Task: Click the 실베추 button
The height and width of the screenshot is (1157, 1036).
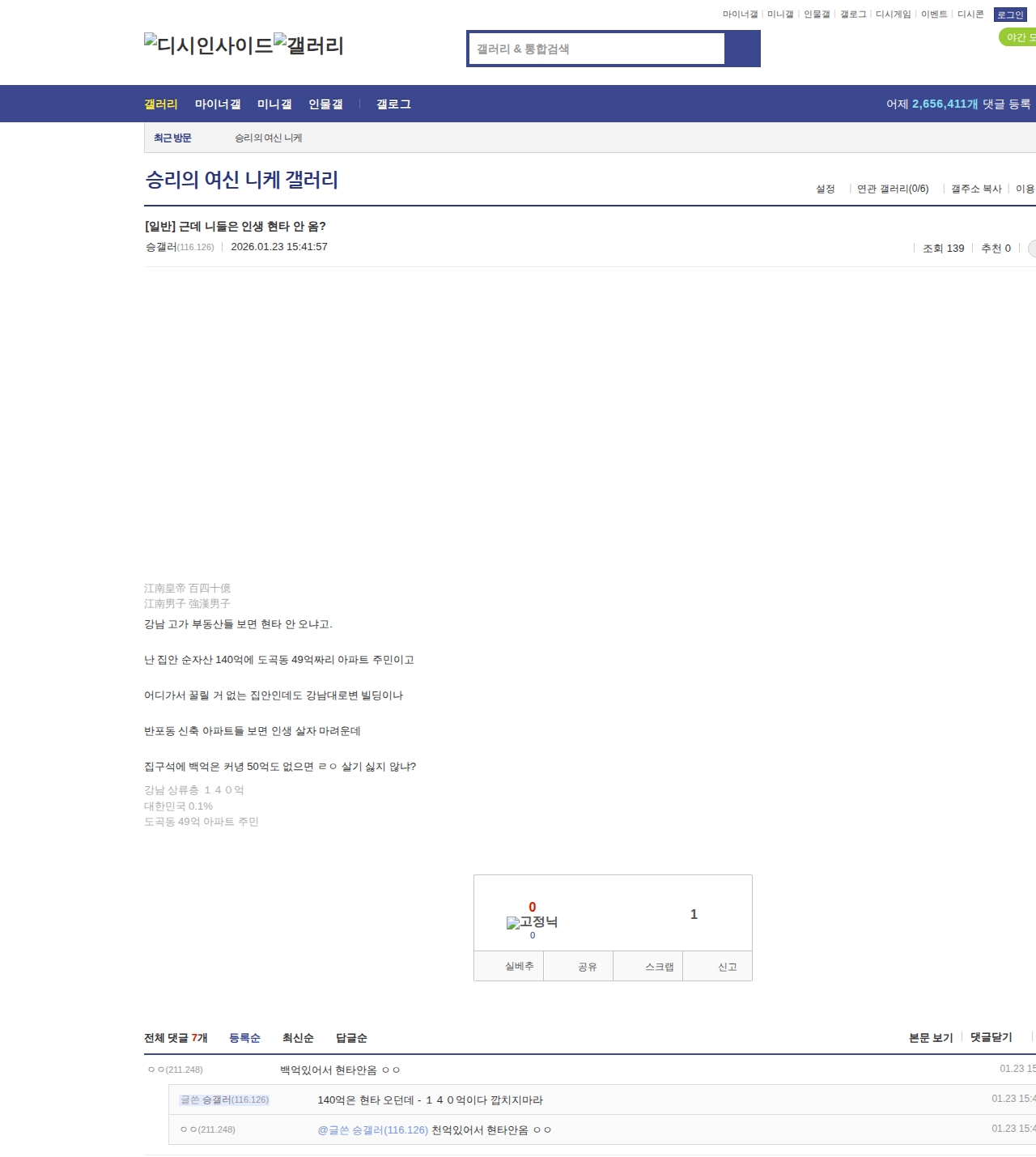Action: click(x=509, y=966)
